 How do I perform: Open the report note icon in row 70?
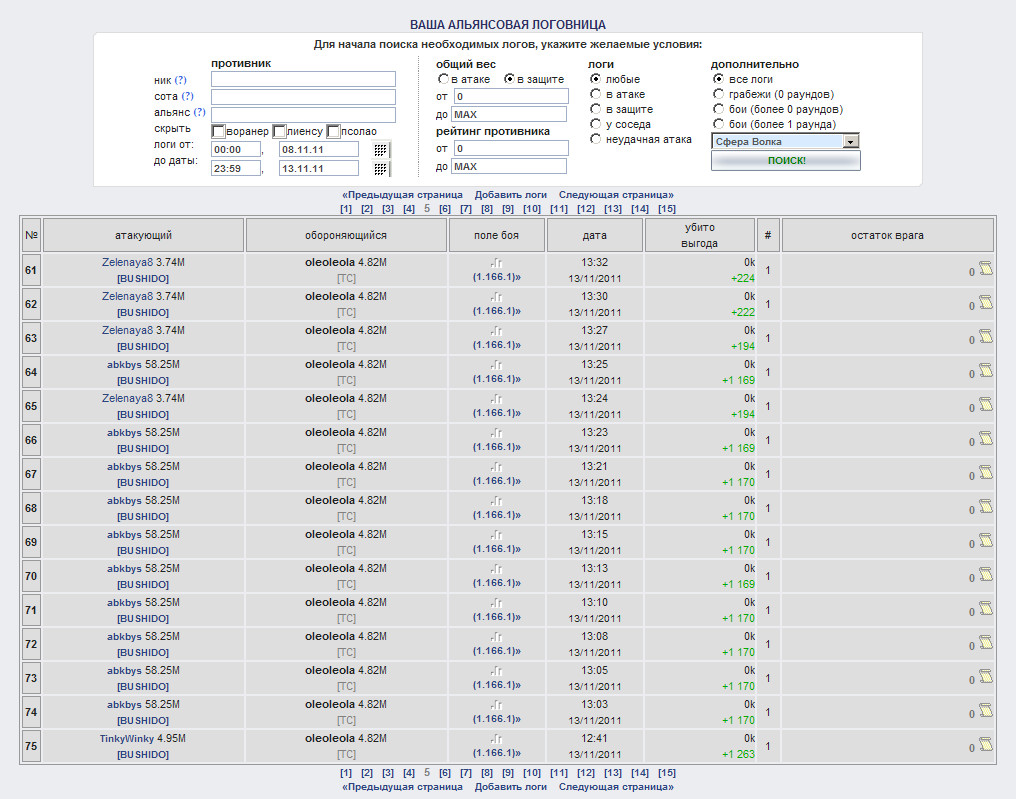tap(985, 574)
